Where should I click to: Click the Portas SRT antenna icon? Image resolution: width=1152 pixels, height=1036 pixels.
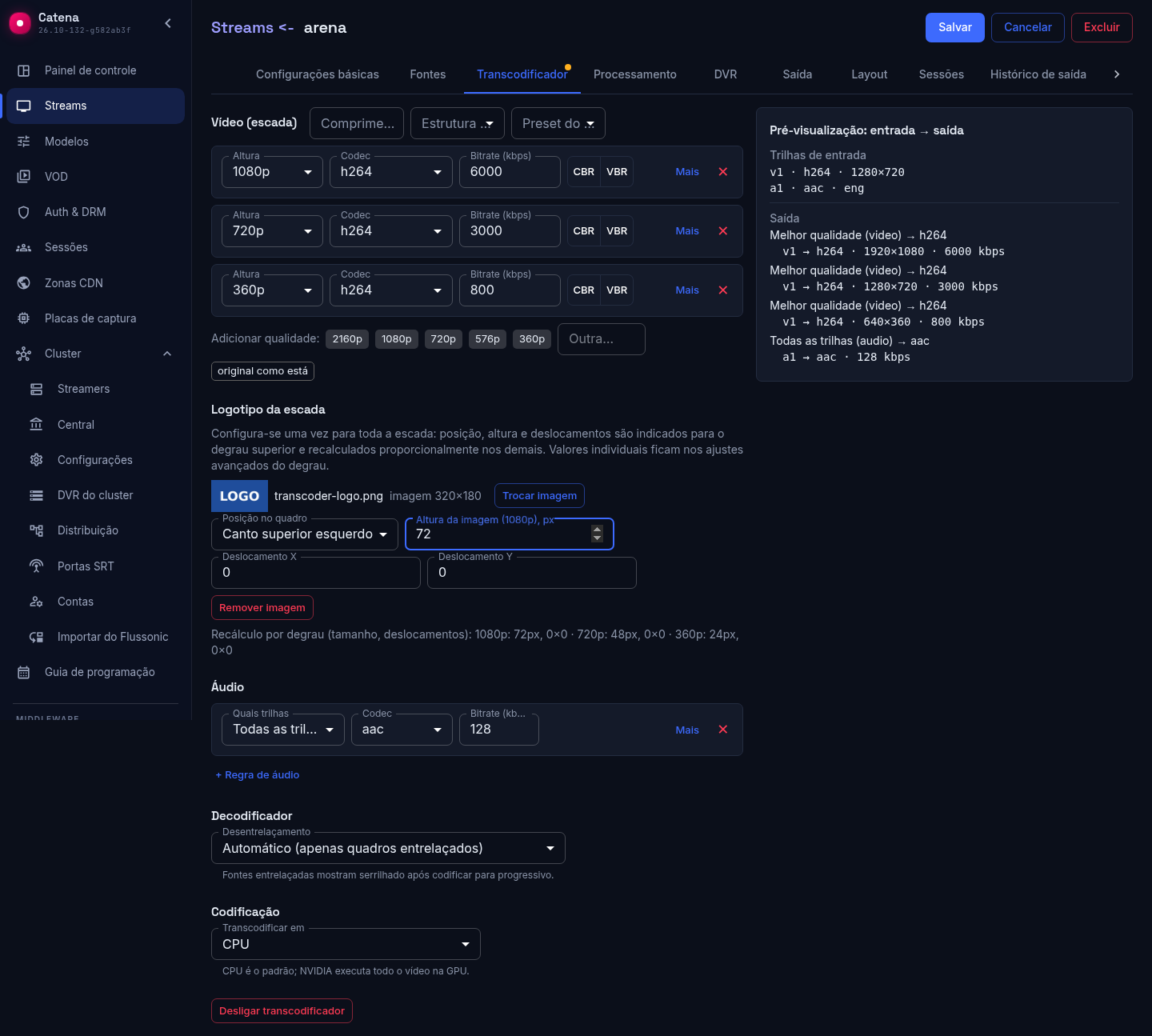[37, 566]
